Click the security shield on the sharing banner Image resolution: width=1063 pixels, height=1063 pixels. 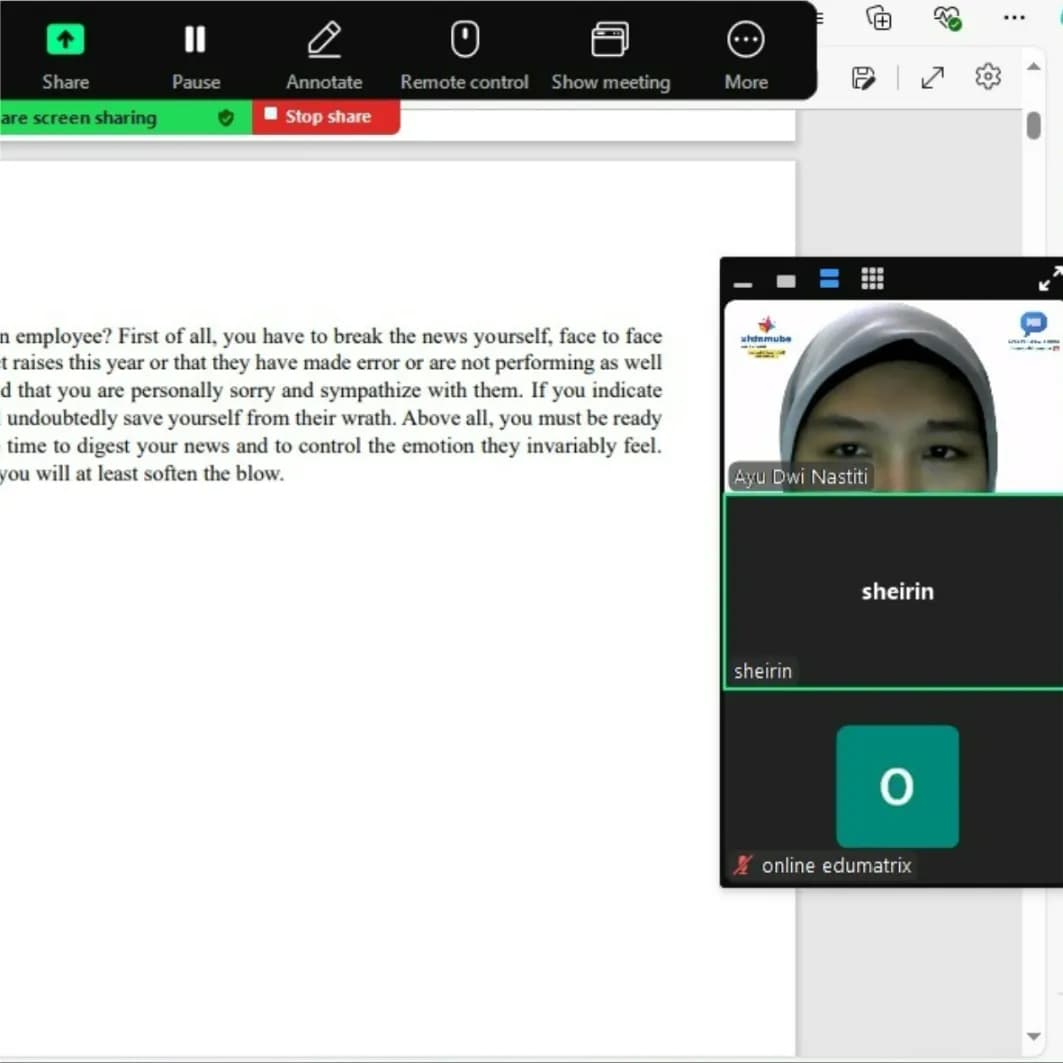[x=226, y=117]
